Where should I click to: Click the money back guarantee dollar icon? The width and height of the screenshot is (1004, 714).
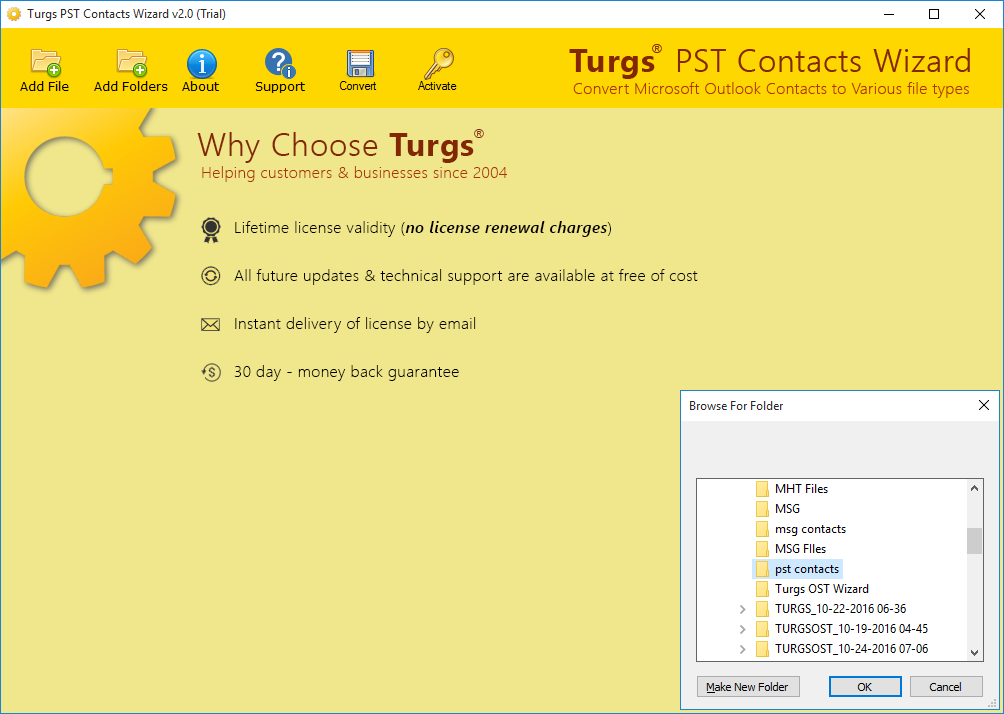[211, 372]
